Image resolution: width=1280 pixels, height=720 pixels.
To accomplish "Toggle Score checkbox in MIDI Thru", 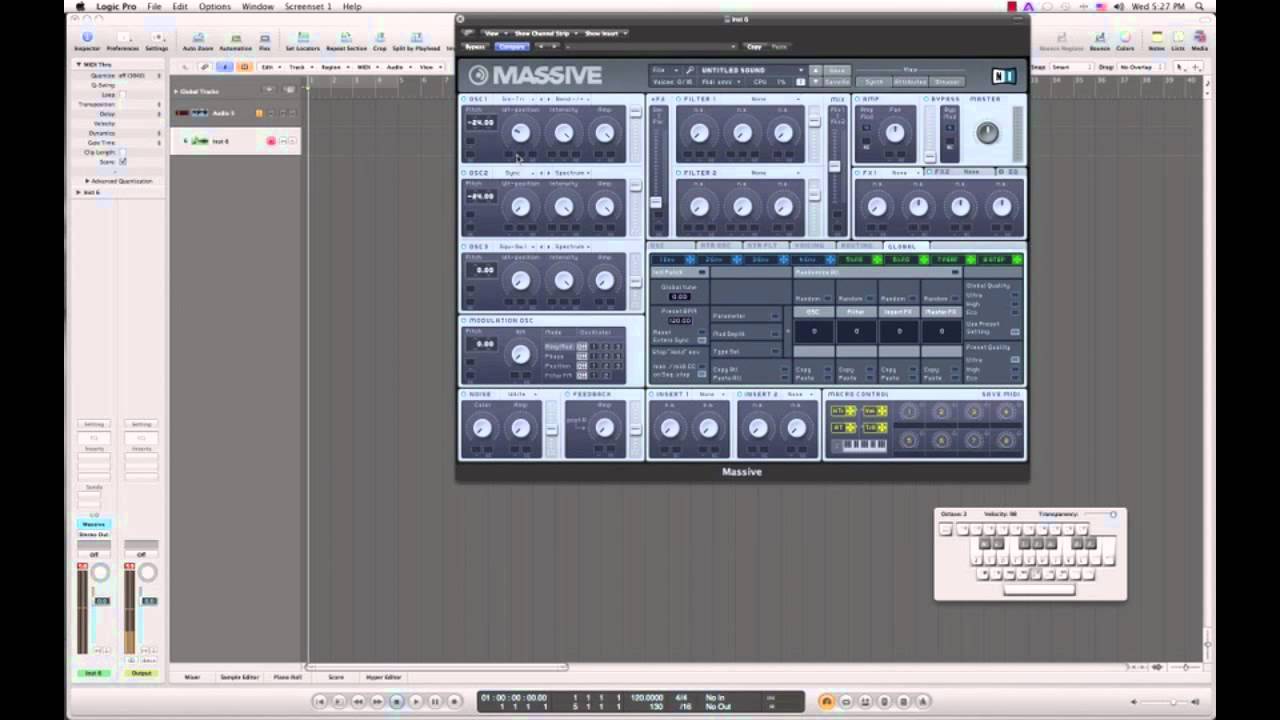I will [123, 161].
